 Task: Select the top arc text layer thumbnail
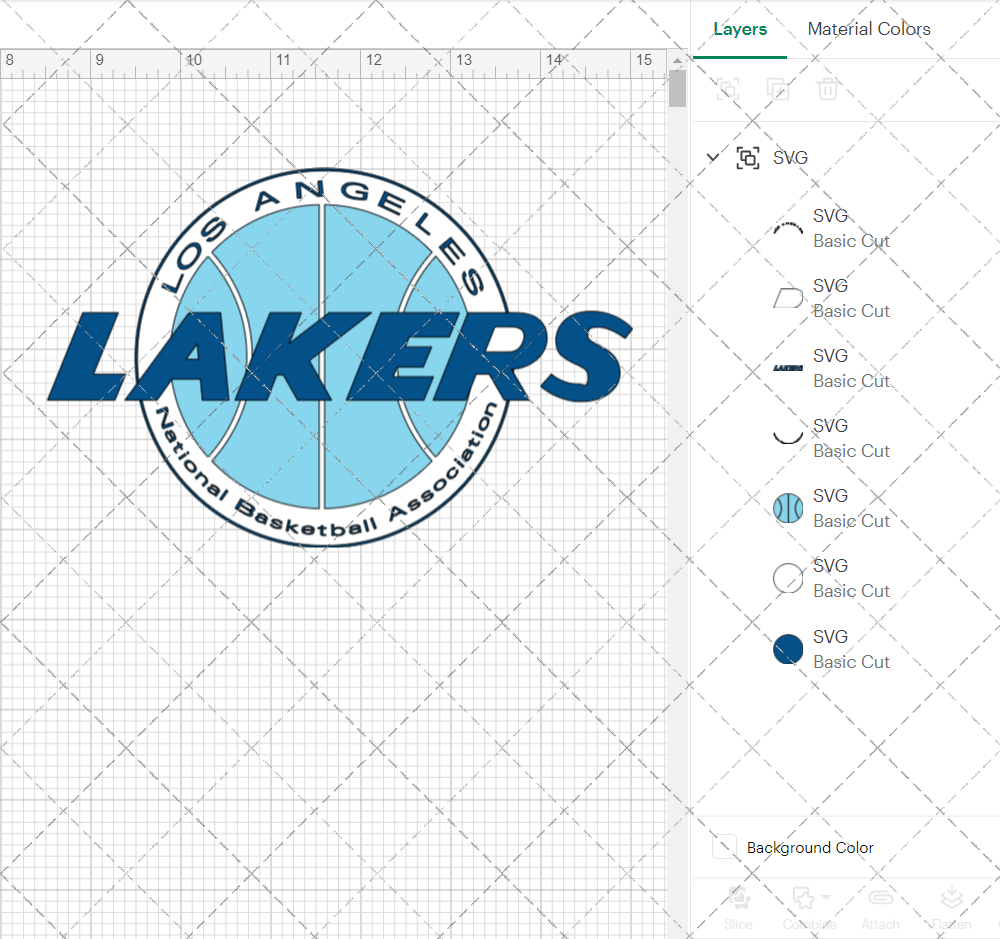[788, 228]
